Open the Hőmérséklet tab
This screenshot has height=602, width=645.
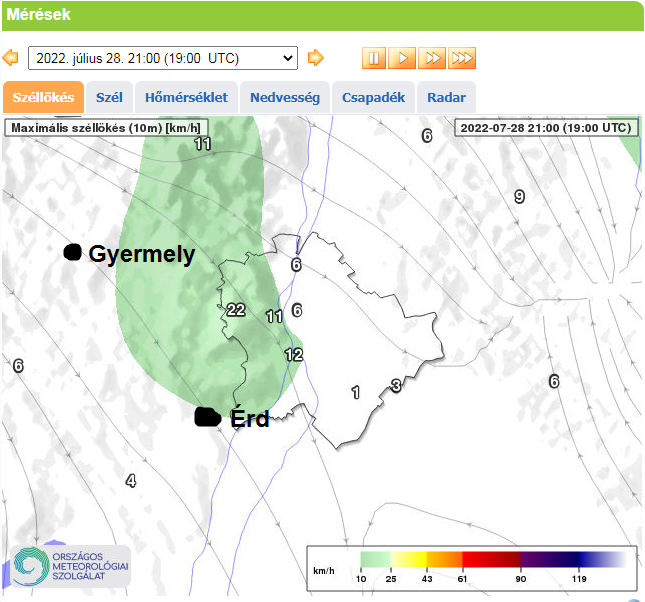click(x=186, y=98)
